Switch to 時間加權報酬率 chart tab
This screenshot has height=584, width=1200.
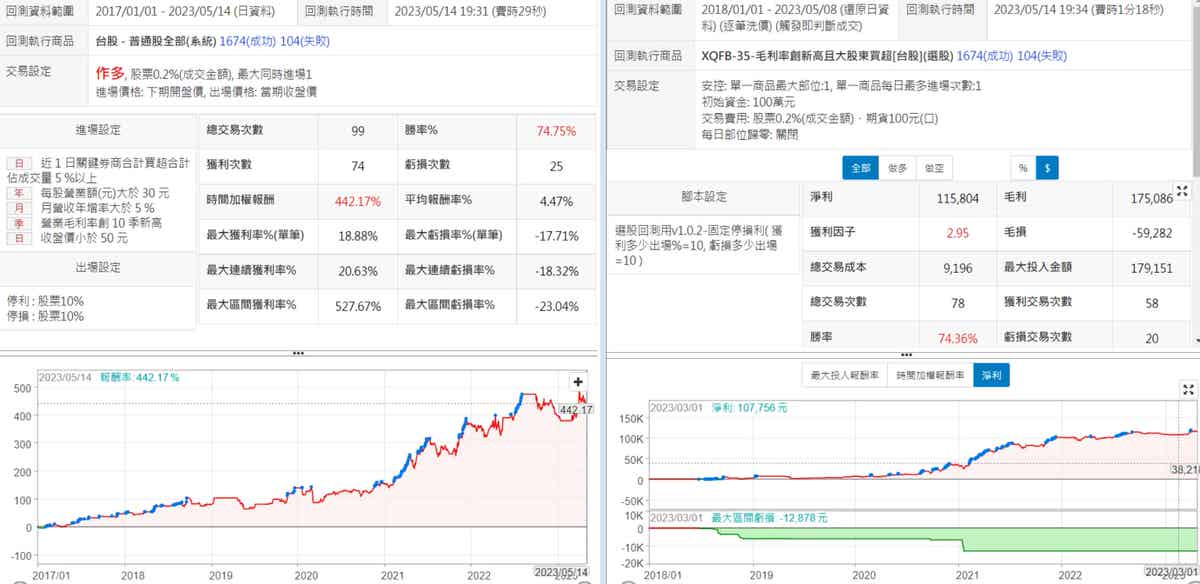coord(926,375)
